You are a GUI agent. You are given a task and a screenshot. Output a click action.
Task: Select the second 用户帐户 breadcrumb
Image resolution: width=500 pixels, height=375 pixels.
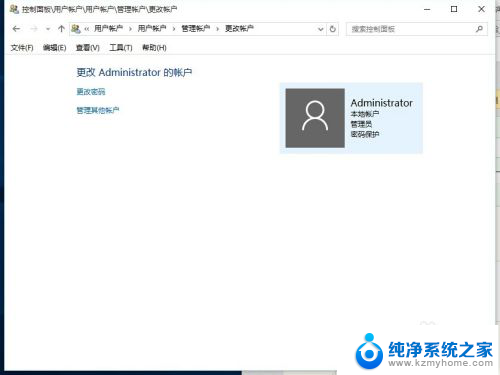tap(152, 29)
